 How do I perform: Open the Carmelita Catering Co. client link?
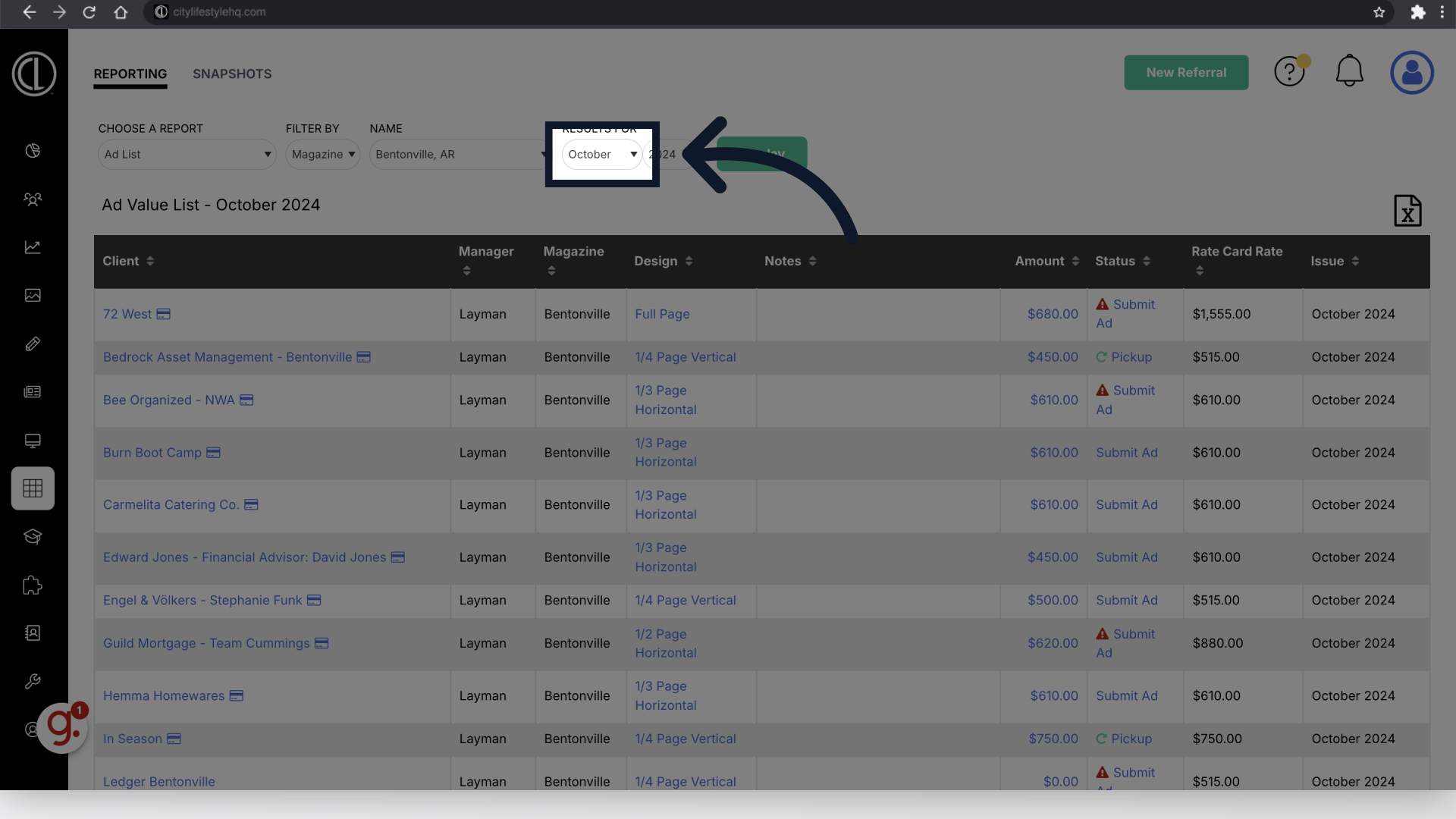click(x=171, y=506)
